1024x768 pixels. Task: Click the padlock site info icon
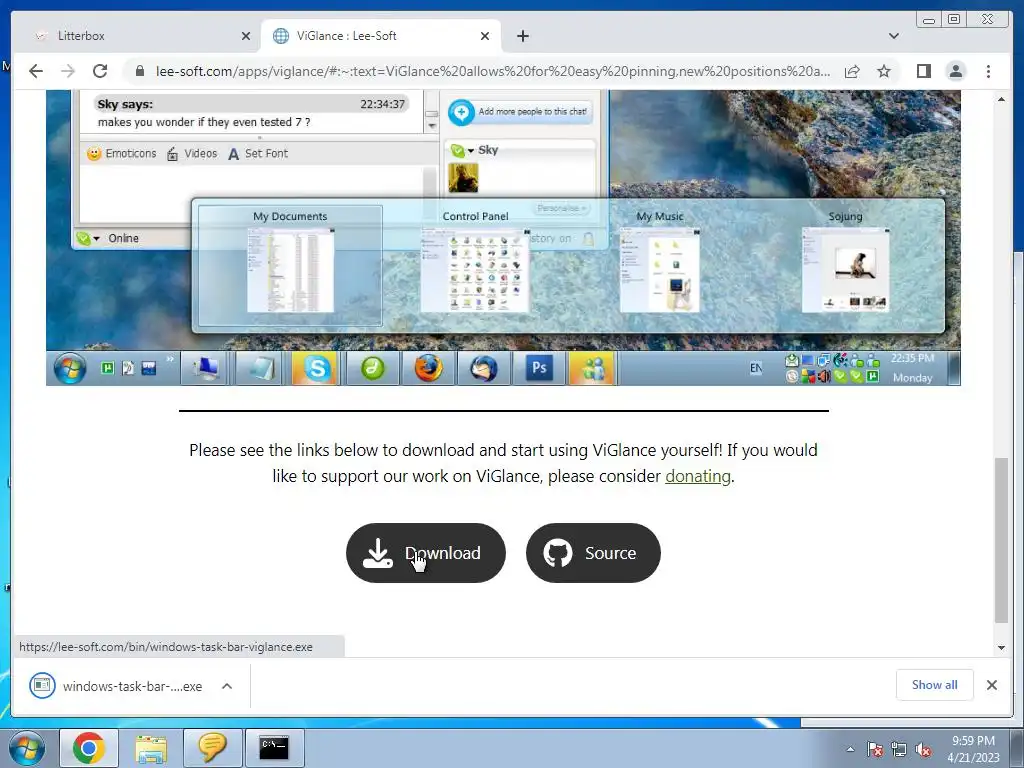(139, 71)
